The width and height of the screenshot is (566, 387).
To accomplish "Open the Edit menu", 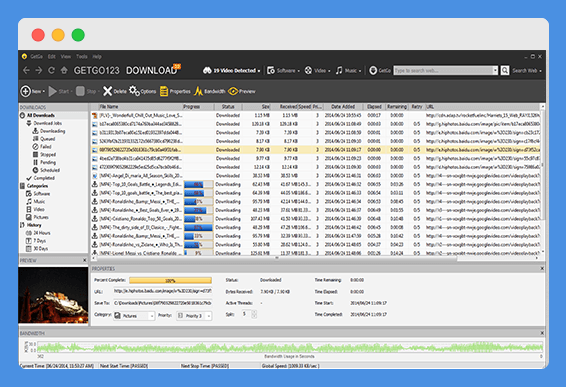I will [x=52, y=57].
